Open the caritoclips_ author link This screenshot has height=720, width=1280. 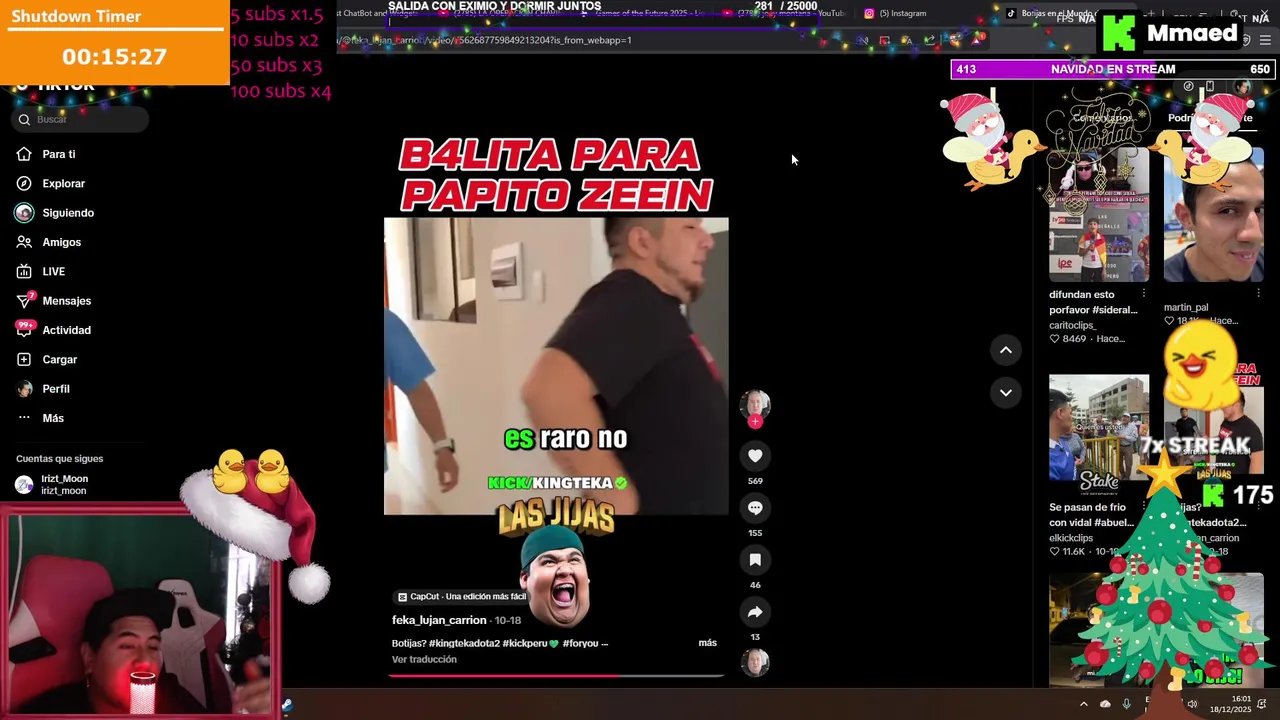(x=1073, y=325)
